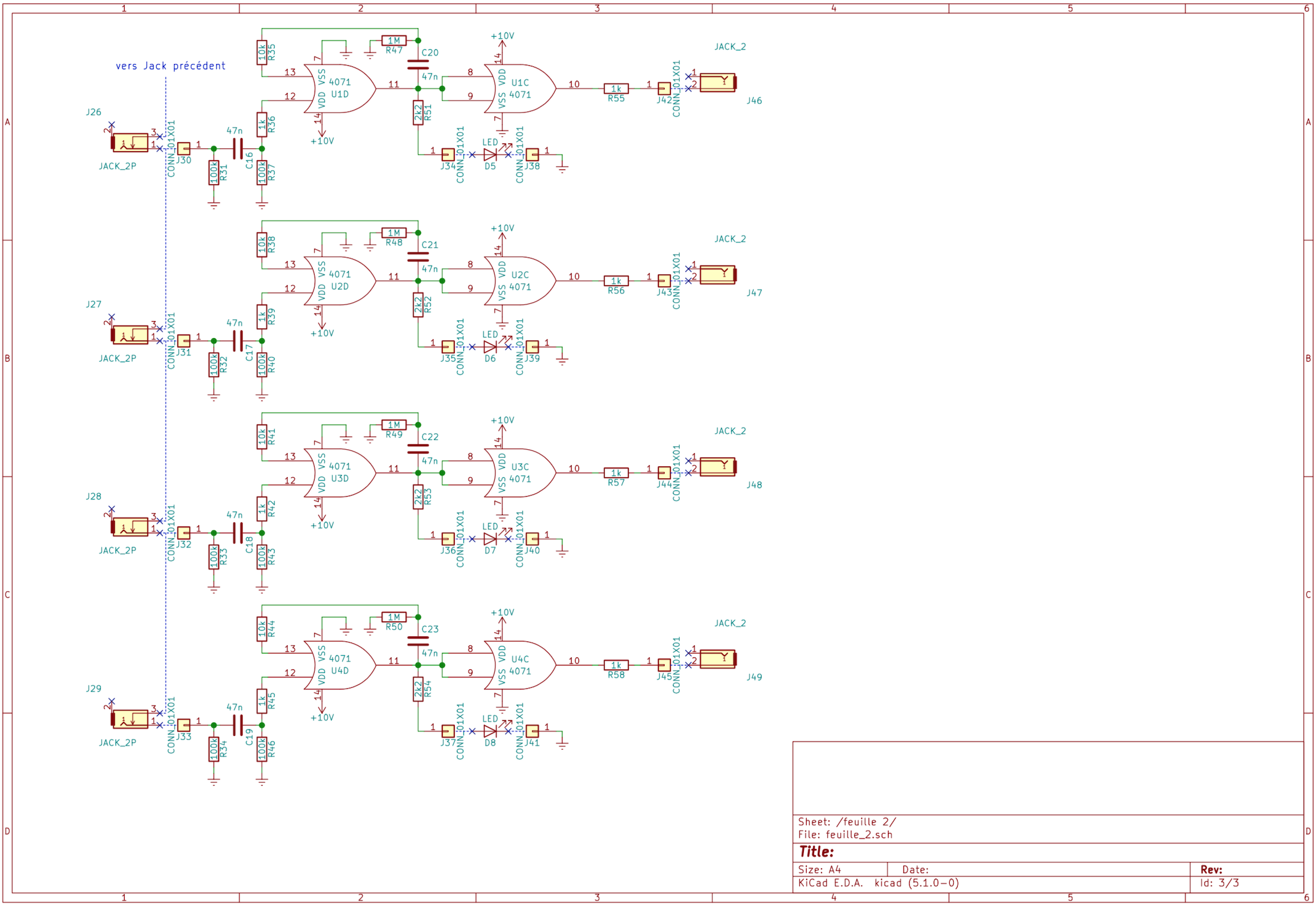Click the U1D 4071 OR gate symbol

pyautogui.click(x=339, y=88)
